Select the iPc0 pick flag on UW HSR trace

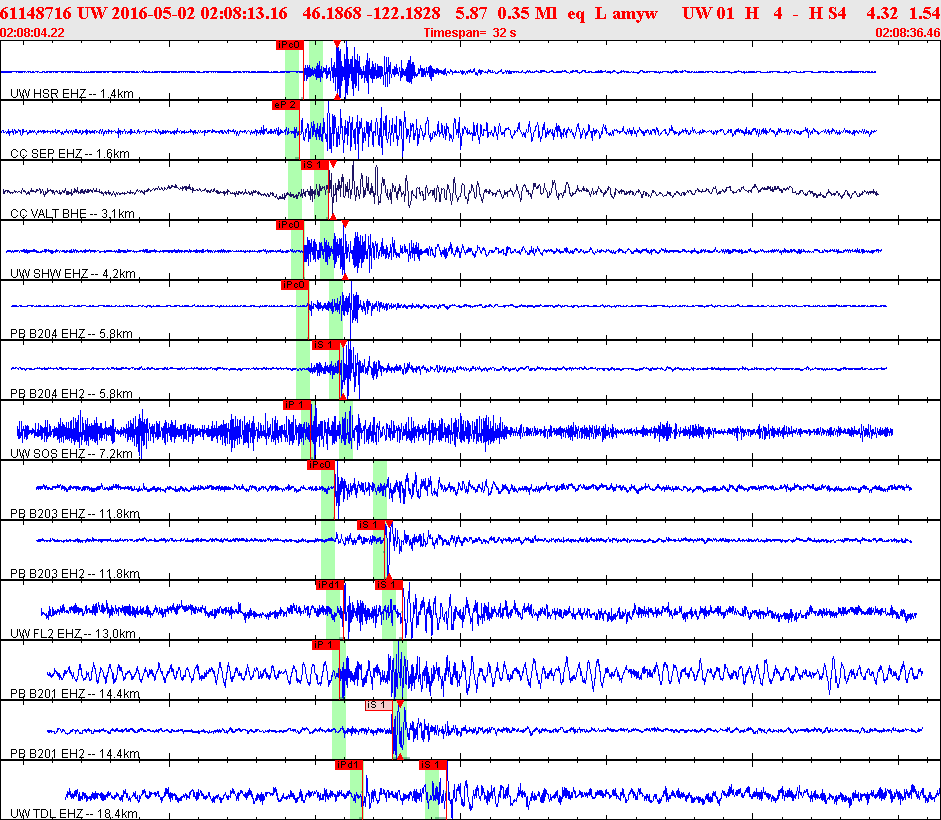click(x=289, y=45)
